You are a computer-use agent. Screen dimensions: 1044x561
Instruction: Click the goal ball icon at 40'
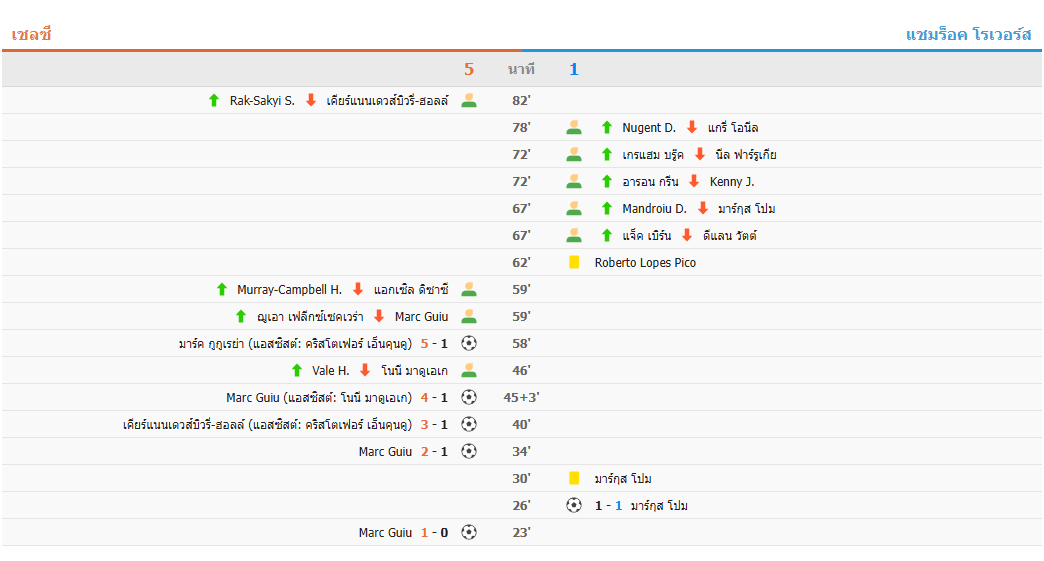point(469,425)
